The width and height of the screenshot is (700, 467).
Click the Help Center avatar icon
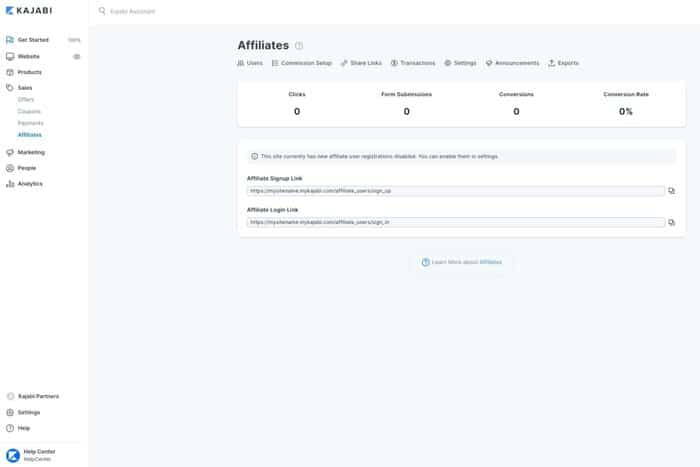pyautogui.click(x=13, y=455)
